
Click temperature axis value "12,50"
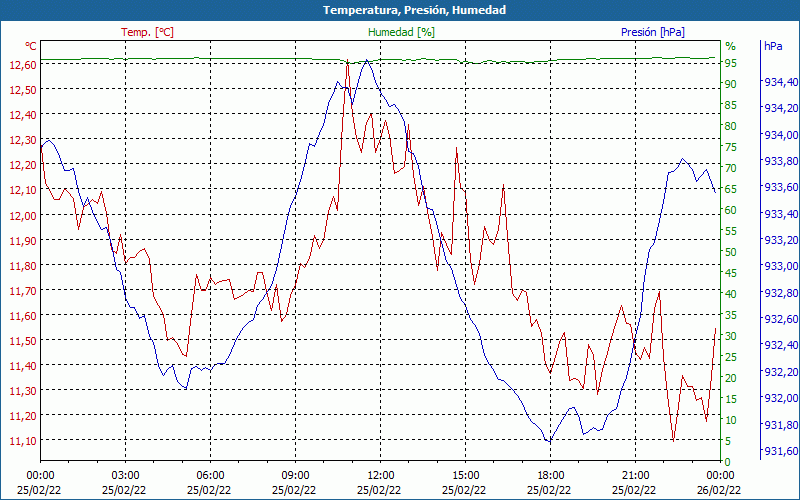[22, 89]
